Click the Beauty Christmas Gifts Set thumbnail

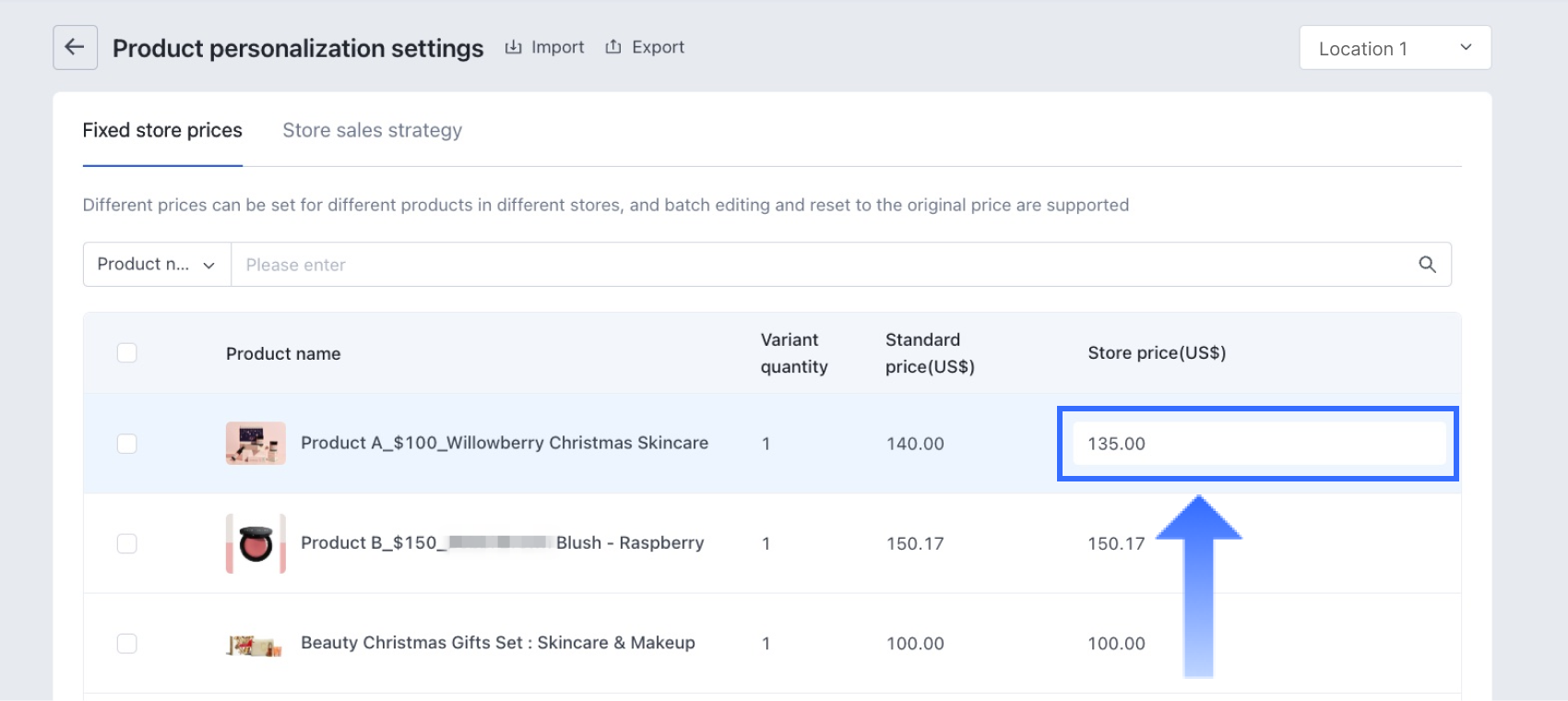tap(255, 644)
